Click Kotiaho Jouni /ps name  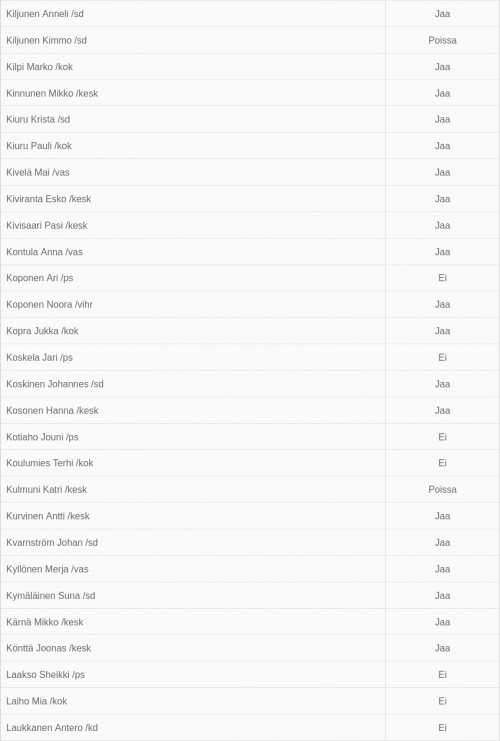(x=42, y=437)
